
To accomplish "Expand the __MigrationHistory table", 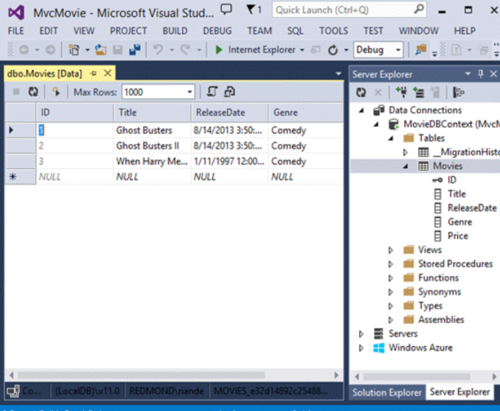I will tap(405, 153).
